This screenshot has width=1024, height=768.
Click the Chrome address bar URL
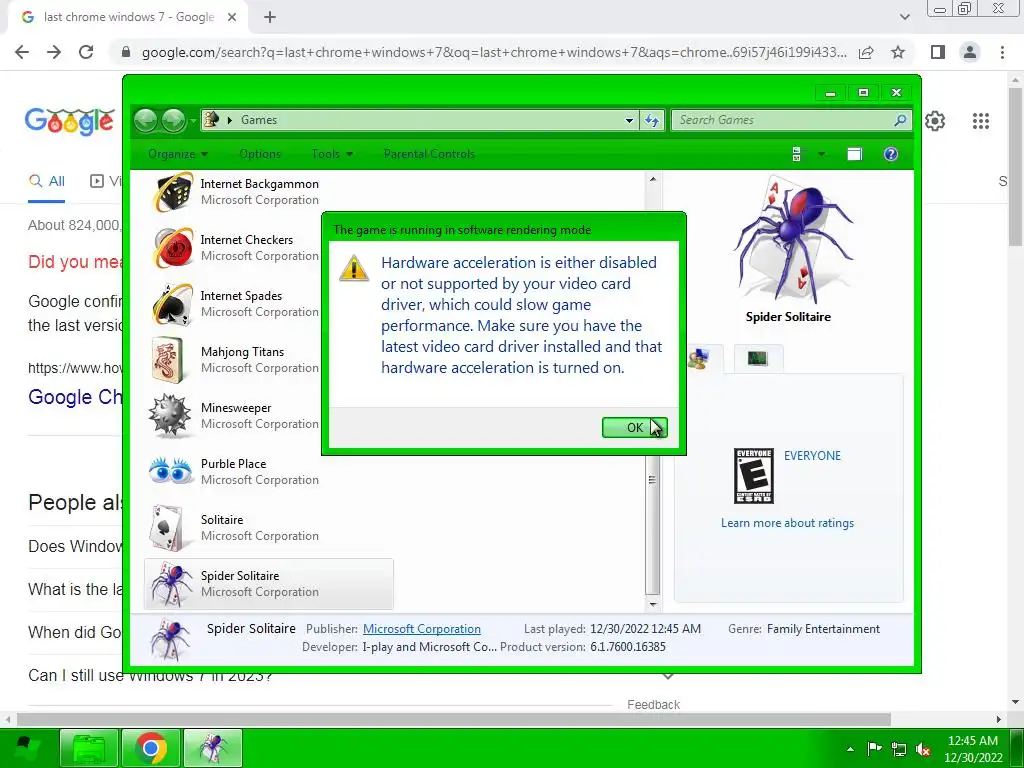point(494,52)
